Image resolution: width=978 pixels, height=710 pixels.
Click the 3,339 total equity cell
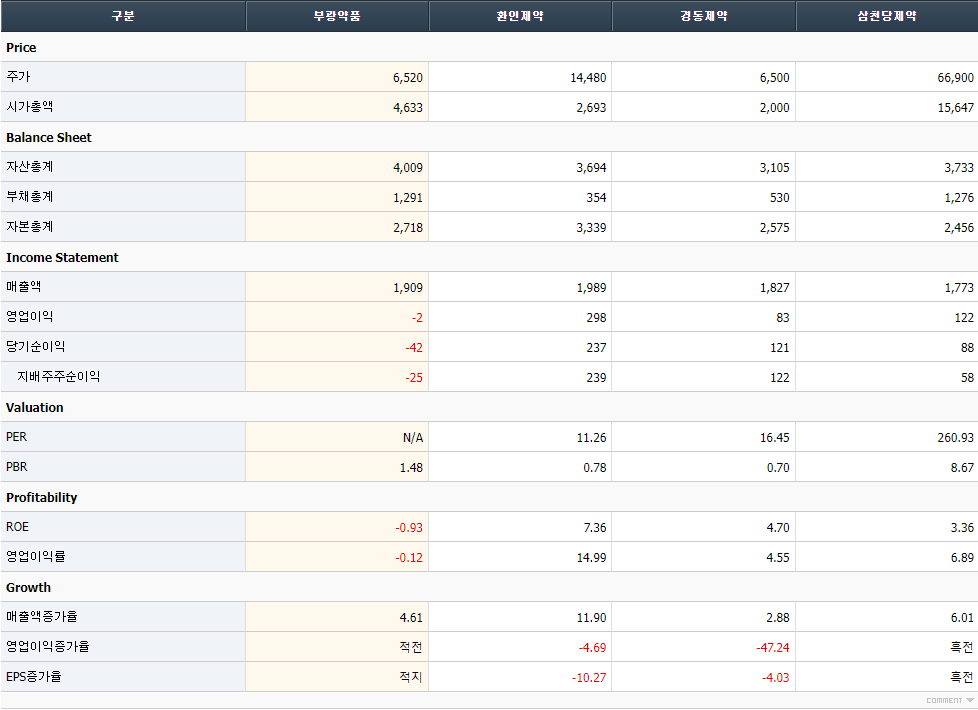[520, 226]
